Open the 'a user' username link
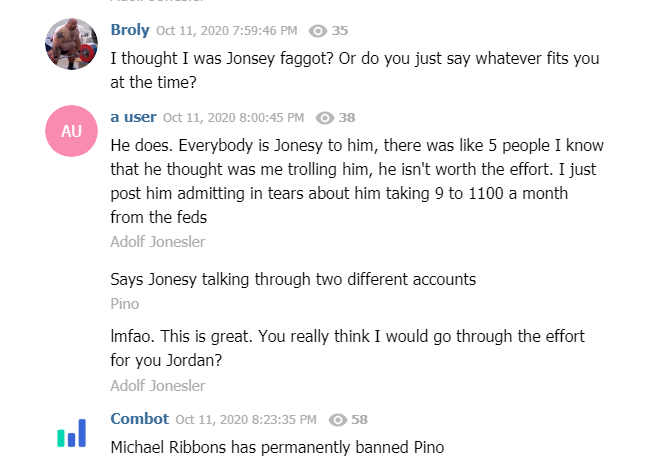Viewport: 668px width, 471px height. (x=133, y=117)
